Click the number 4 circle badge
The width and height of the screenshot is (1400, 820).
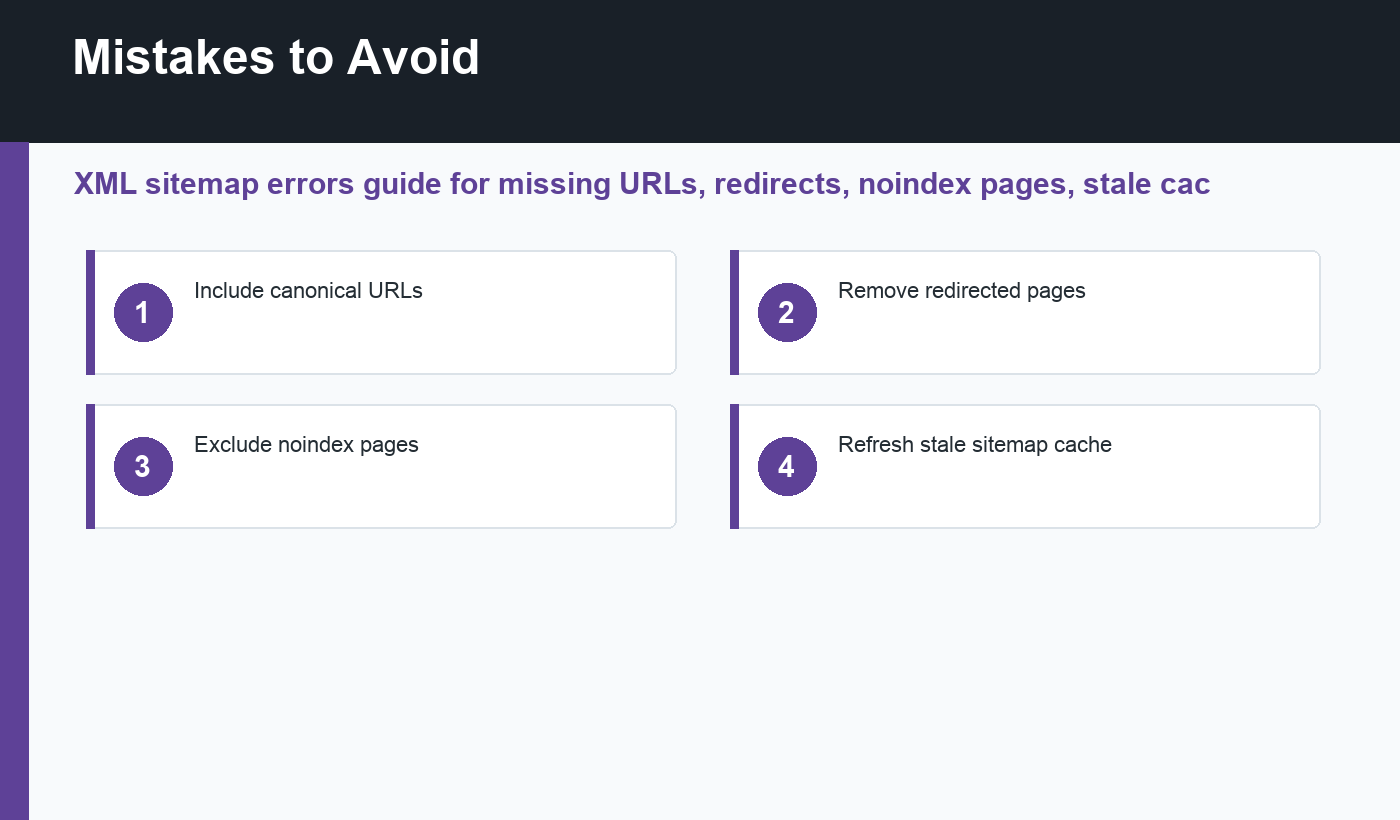pos(787,466)
